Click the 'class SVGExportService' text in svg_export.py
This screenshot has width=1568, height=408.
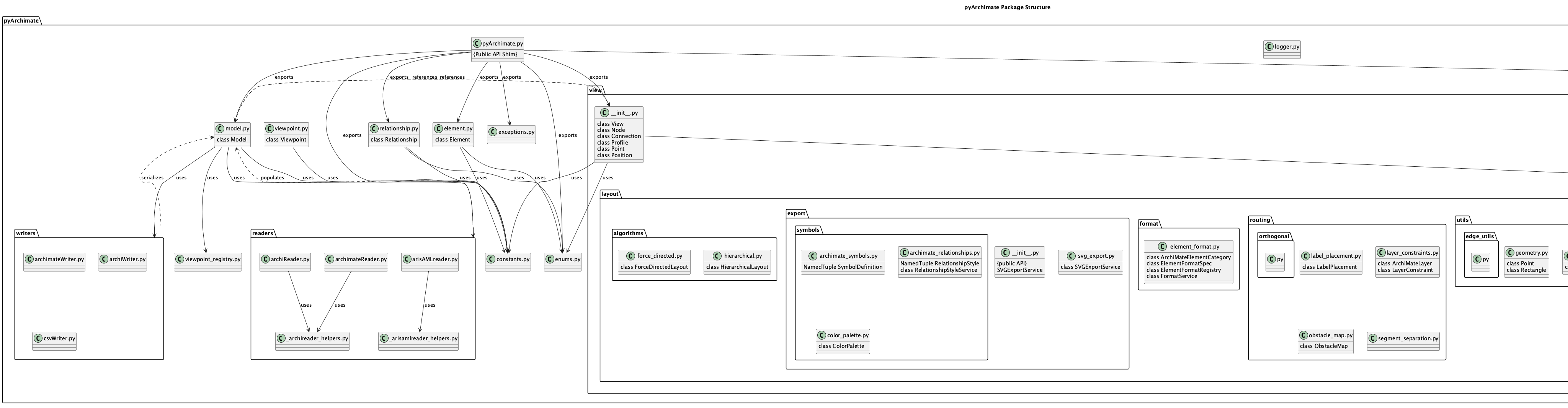coord(1090,267)
